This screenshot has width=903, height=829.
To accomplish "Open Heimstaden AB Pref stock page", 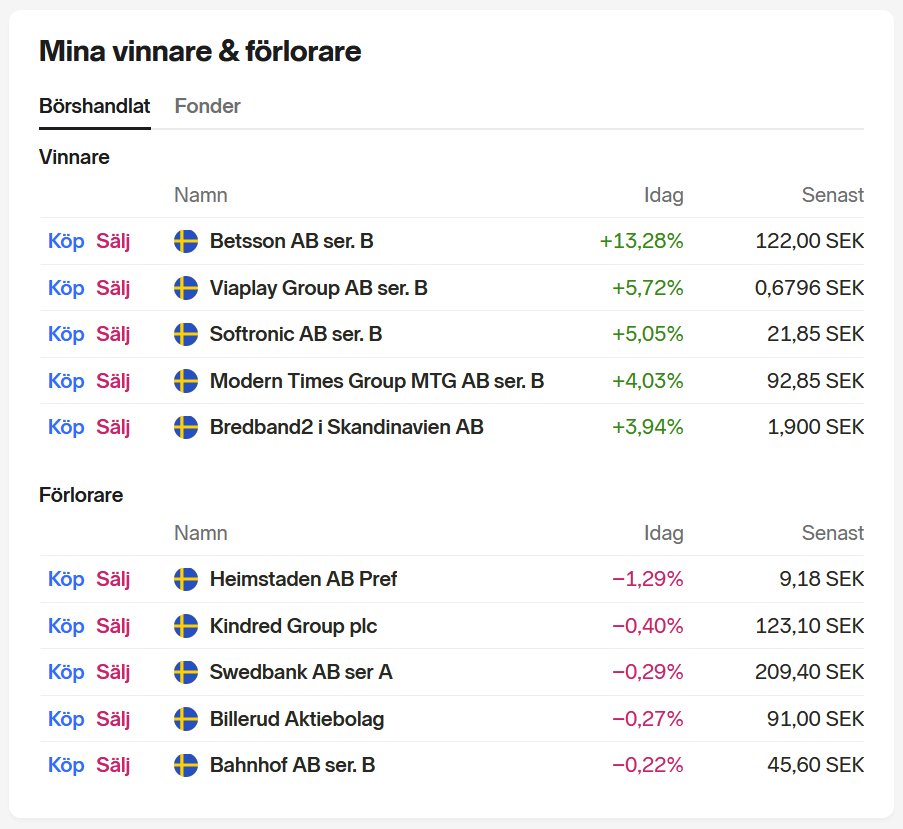I will click(x=303, y=579).
